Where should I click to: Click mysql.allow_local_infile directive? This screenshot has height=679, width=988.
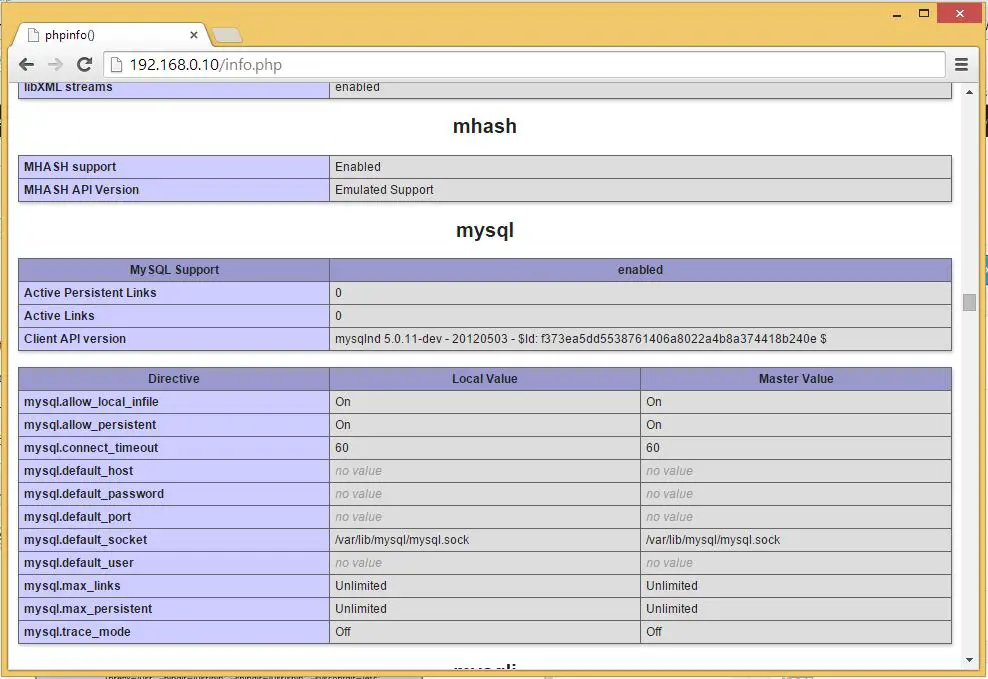91,402
